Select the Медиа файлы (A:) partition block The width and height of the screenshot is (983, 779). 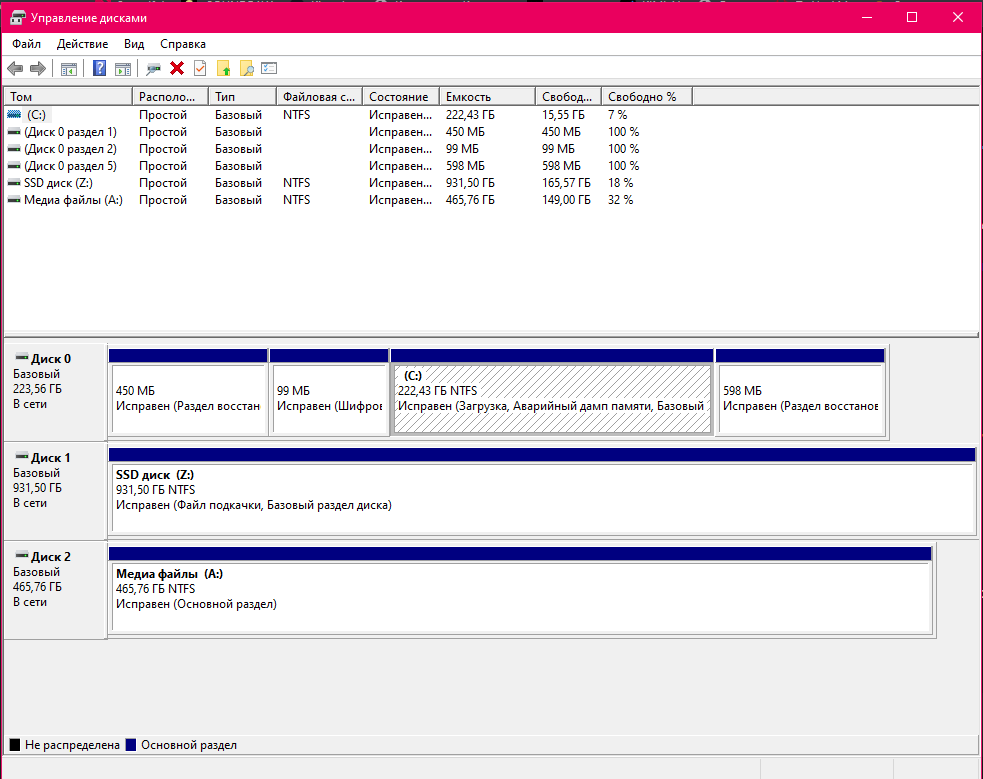point(520,597)
